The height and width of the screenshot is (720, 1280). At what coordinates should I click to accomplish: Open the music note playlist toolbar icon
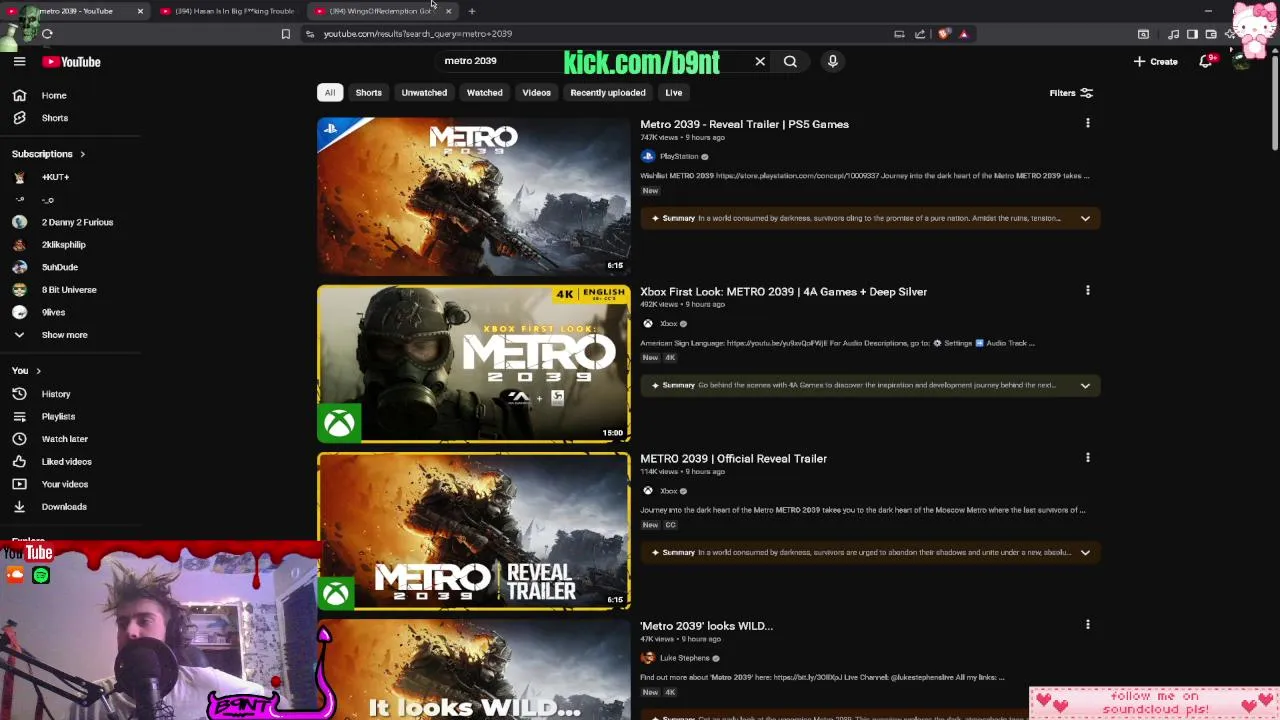(1173, 34)
